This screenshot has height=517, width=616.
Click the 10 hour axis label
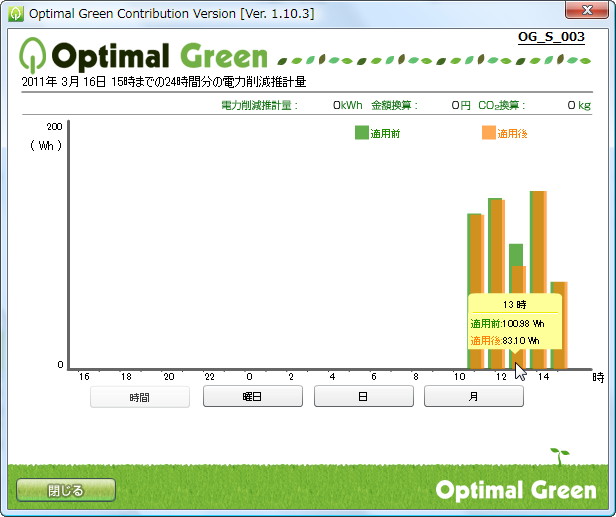click(460, 376)
